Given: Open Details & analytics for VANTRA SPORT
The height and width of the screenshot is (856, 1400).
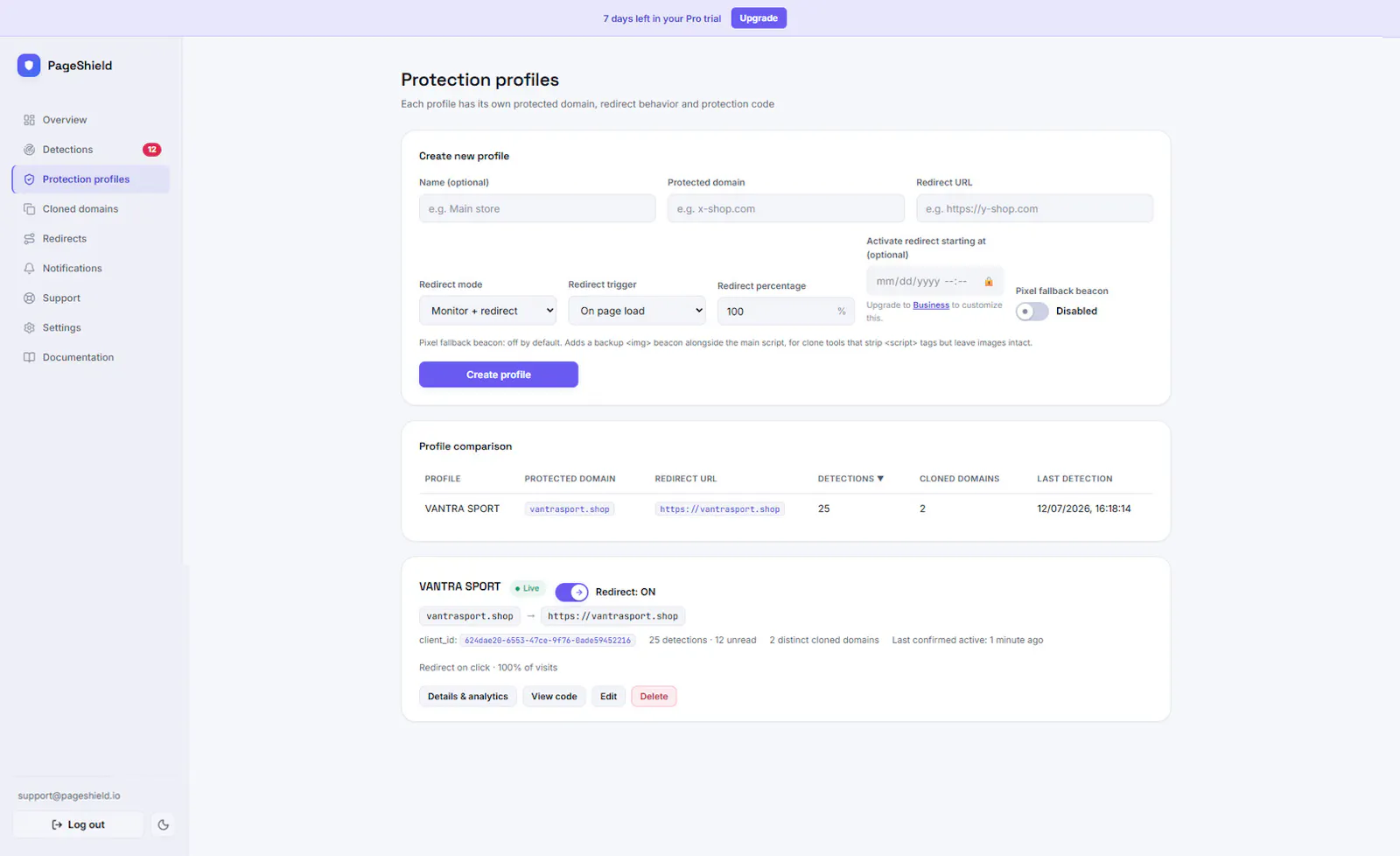Looking at the screenshot, I should coord(468,697).
